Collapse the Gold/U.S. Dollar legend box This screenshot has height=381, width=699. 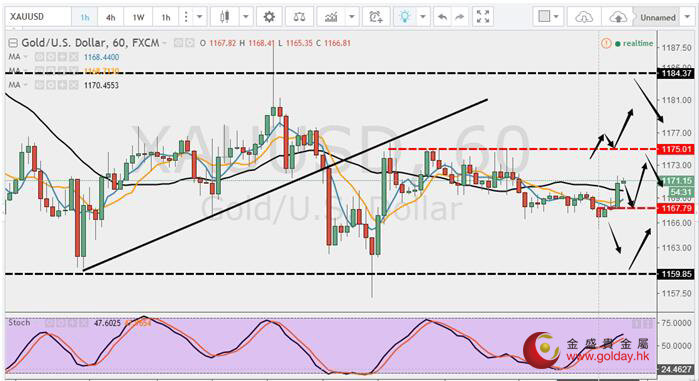click(13, 43)
